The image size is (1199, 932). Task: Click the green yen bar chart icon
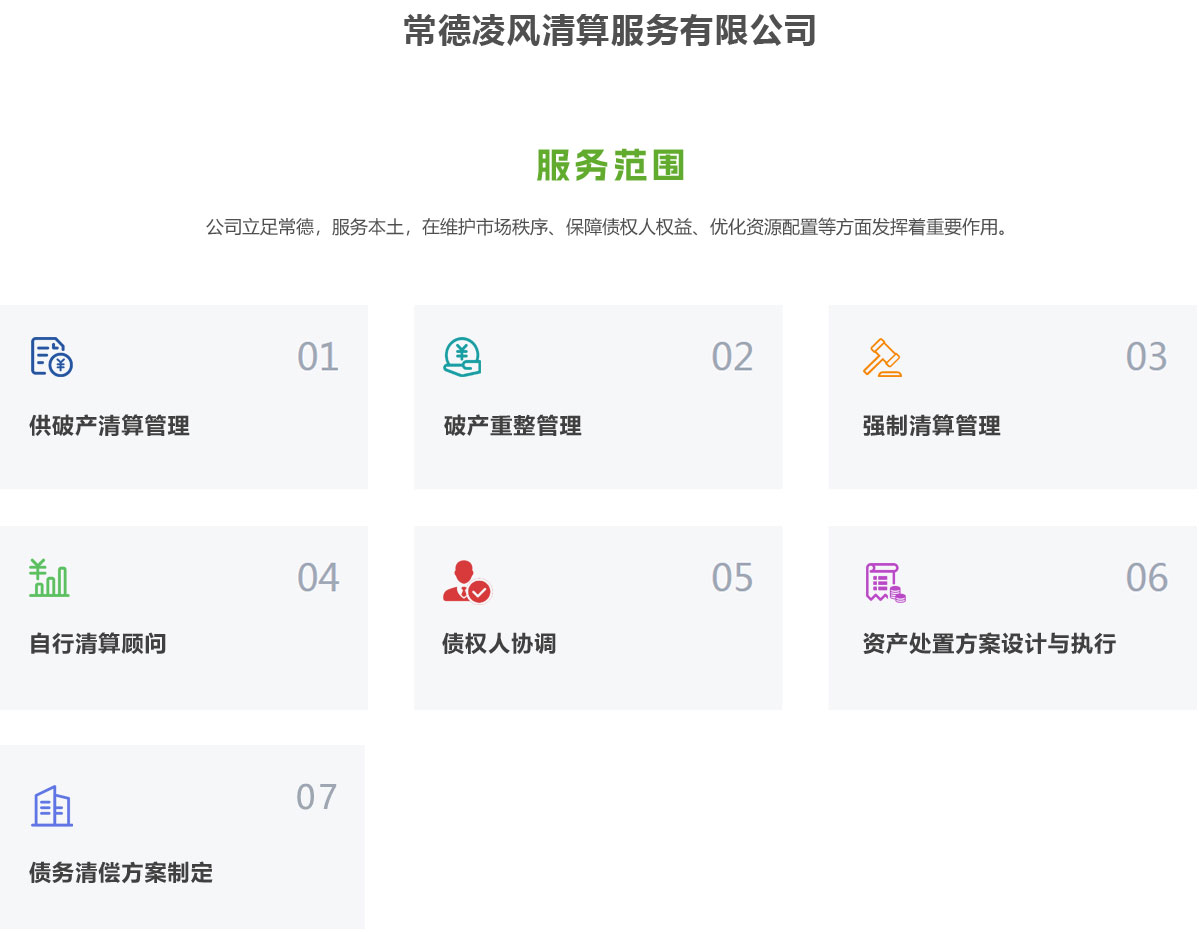(x=49, y=578)
